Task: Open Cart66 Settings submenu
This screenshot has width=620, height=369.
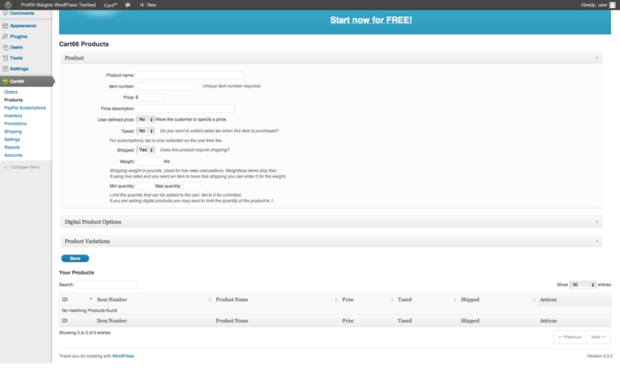Action: [12, 139]
